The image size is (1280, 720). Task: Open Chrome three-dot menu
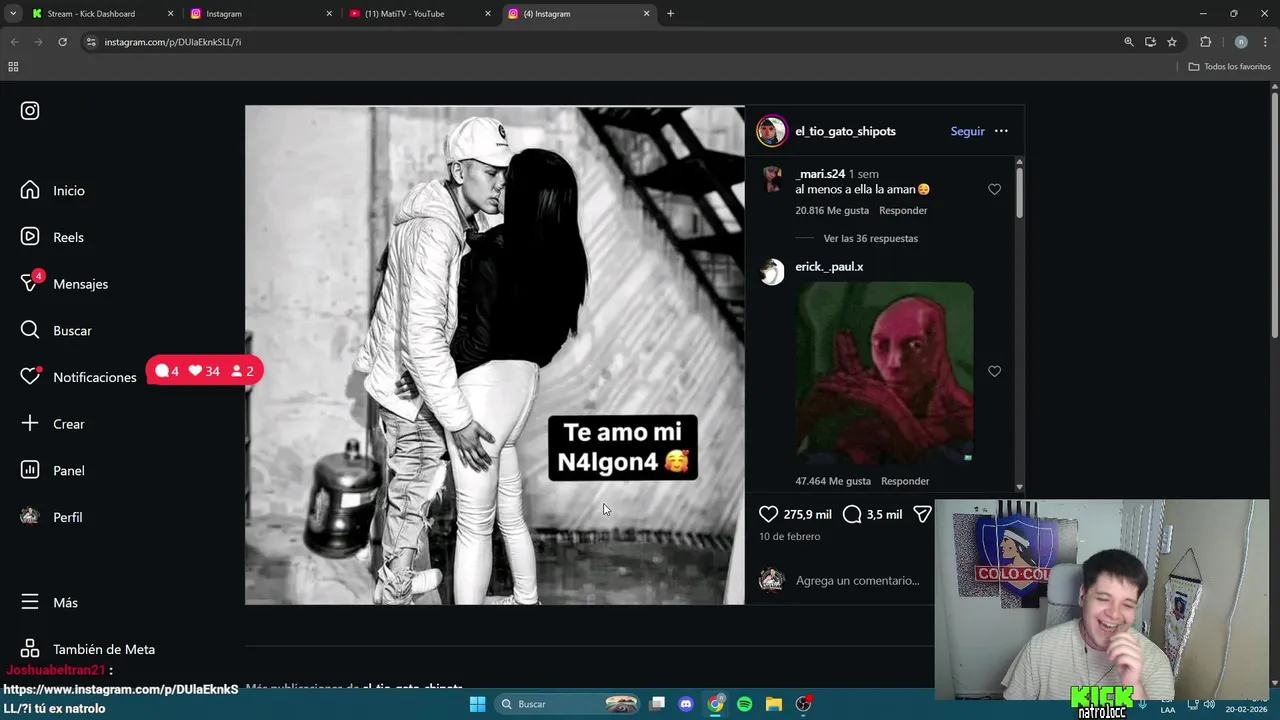(x=1265, y=42)
